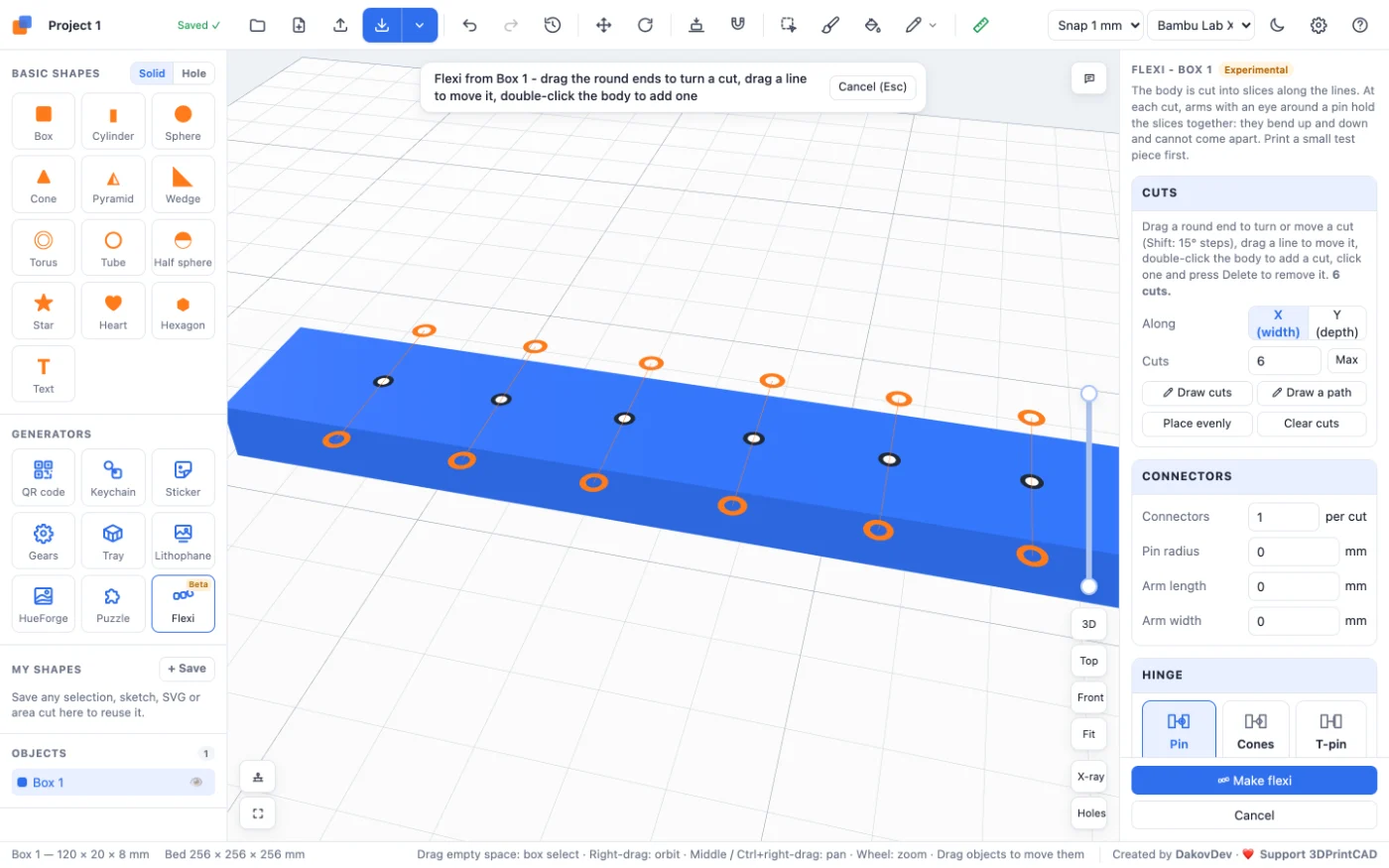Switch to dark mode with moon icon

coord(1277,26)
